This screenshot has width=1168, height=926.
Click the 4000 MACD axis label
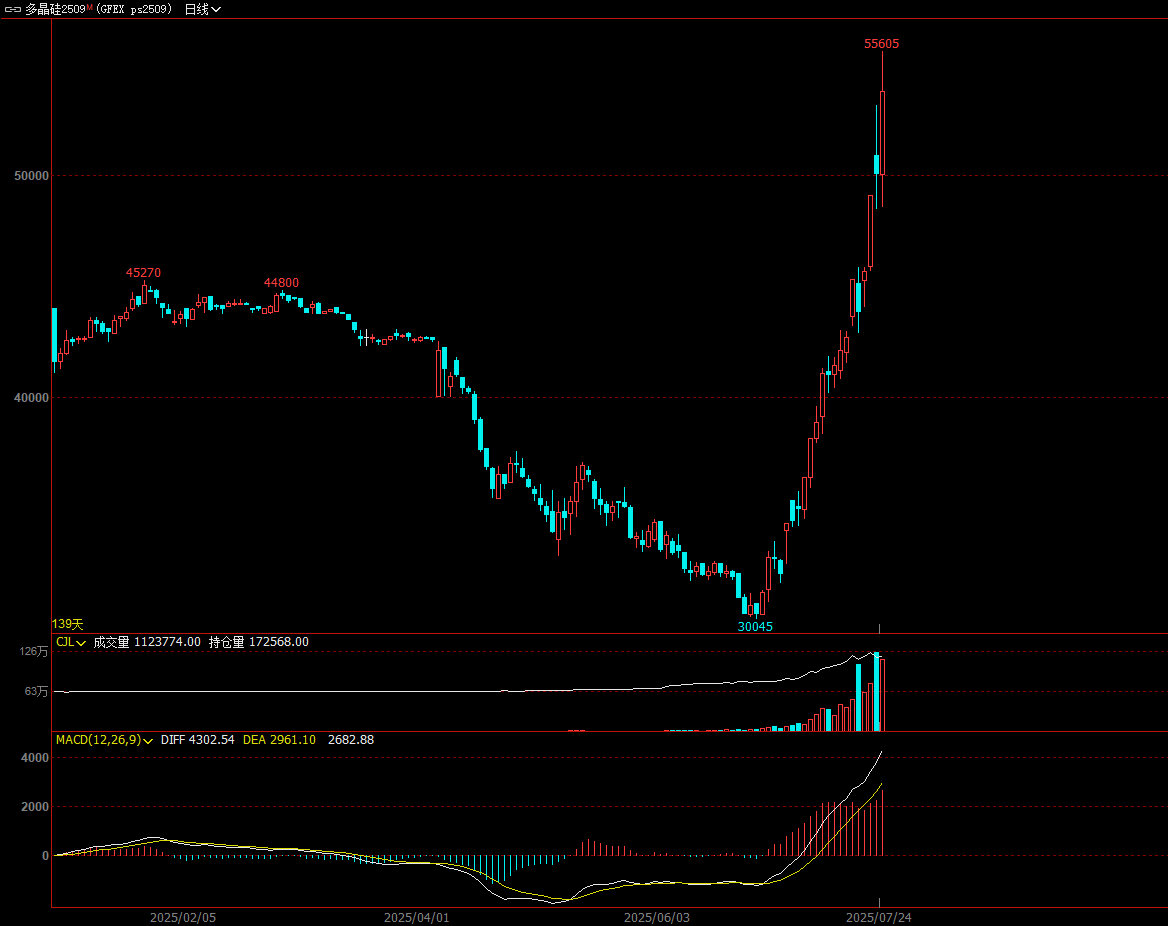(x=35, y=758)
